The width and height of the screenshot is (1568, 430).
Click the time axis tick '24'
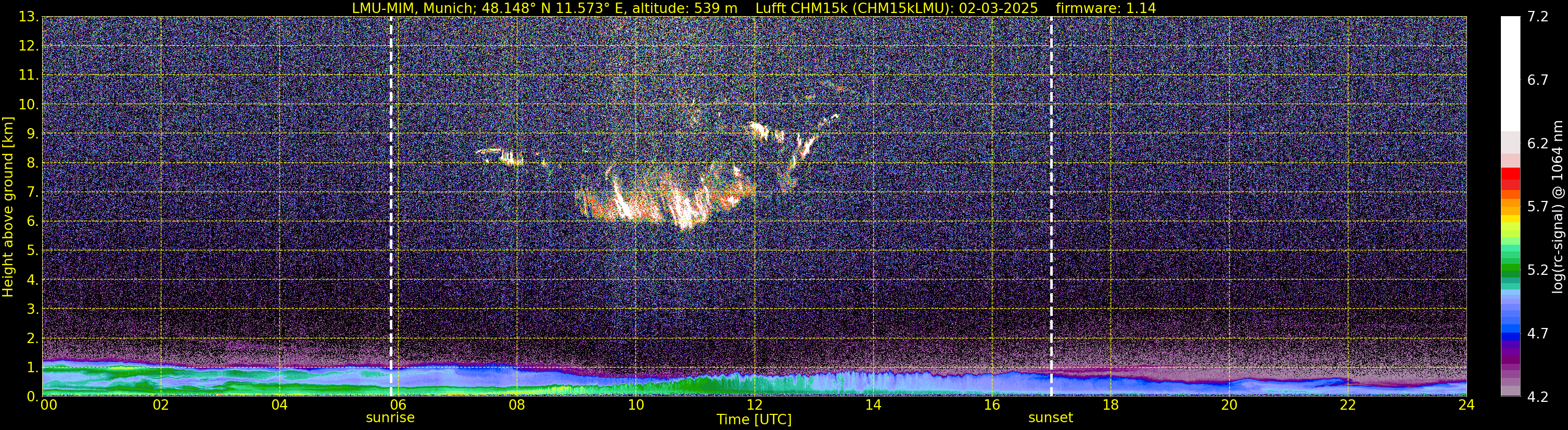(x=1467, y=405)
